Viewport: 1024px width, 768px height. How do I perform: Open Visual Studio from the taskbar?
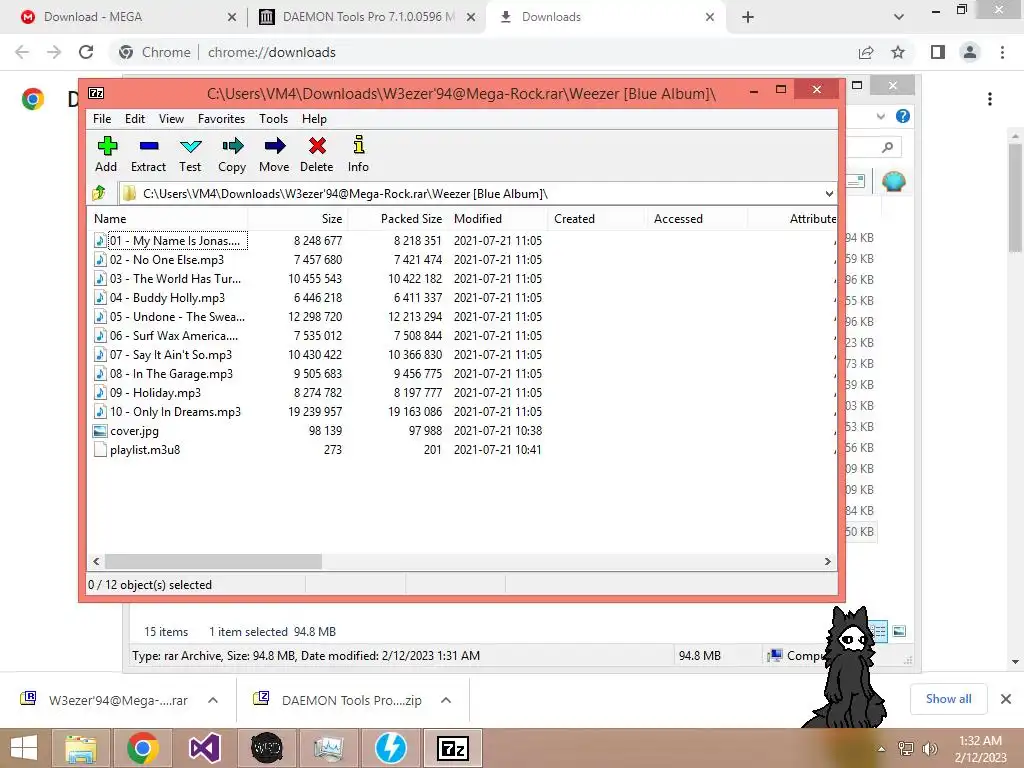(x=204, y=748)
